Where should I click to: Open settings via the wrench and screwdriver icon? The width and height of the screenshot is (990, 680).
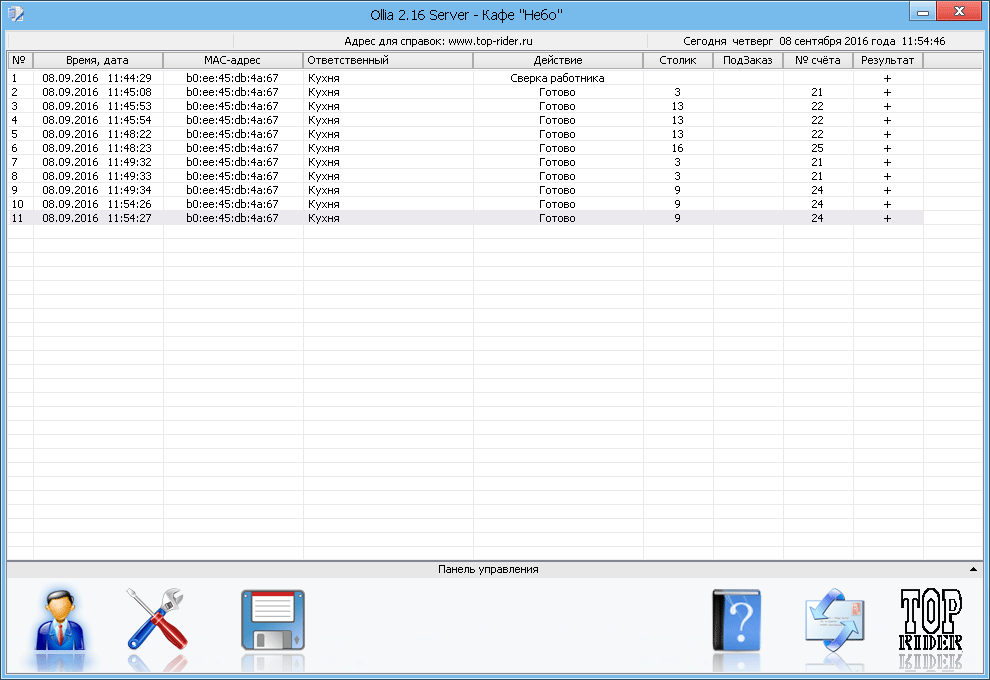coord(157,622)
